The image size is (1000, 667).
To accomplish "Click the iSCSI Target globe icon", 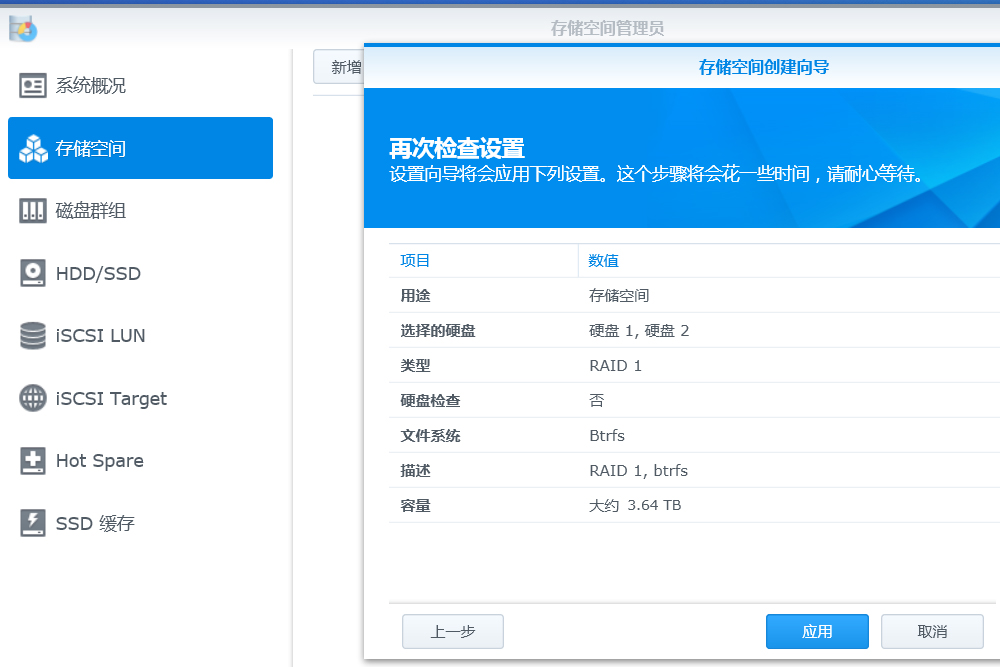I will (x=33, y=398).
